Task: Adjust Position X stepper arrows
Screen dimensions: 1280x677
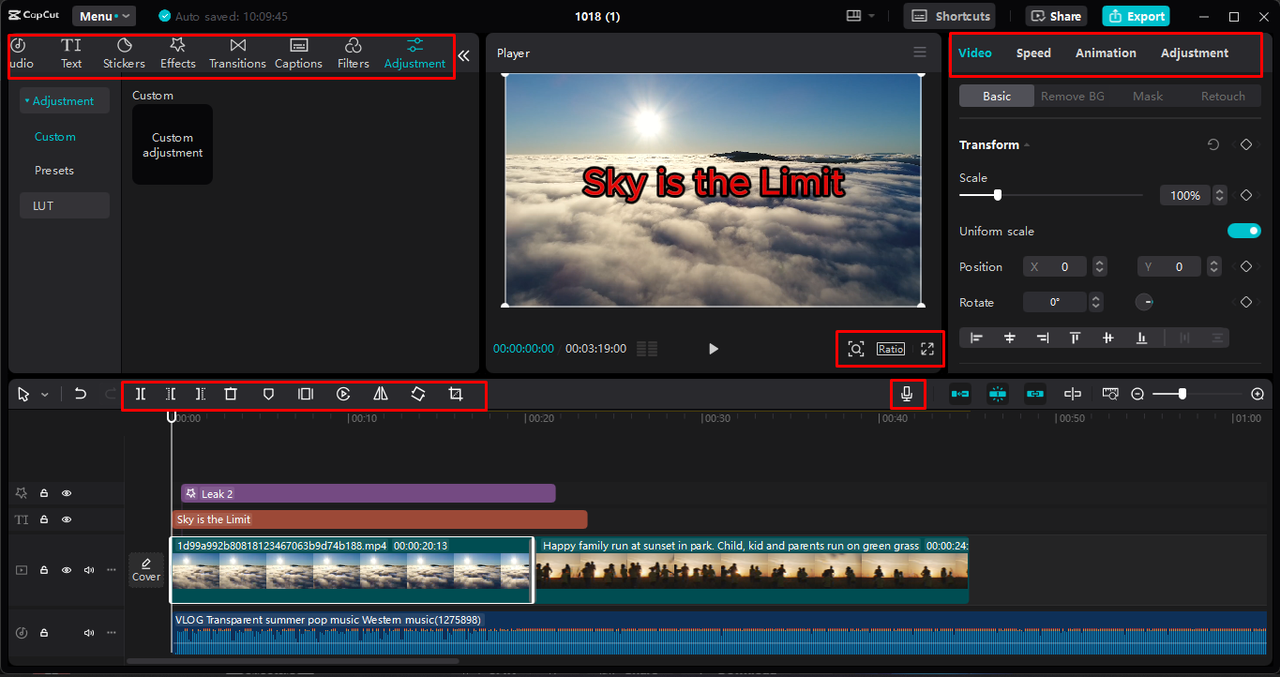Action: (x=1099, y=267)
